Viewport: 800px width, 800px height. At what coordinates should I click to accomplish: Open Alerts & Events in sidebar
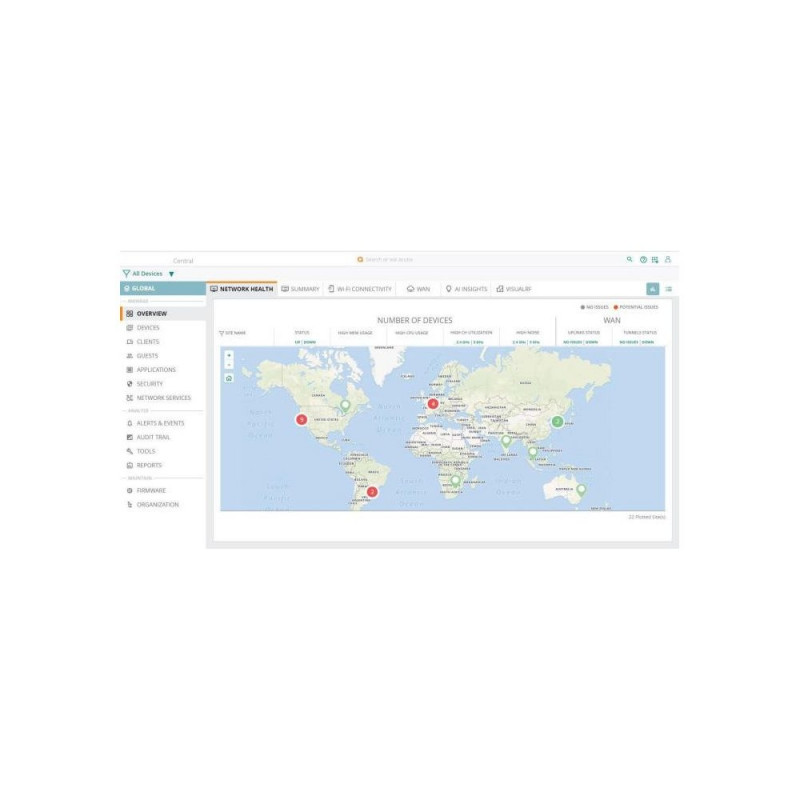(x=160, y=423)
